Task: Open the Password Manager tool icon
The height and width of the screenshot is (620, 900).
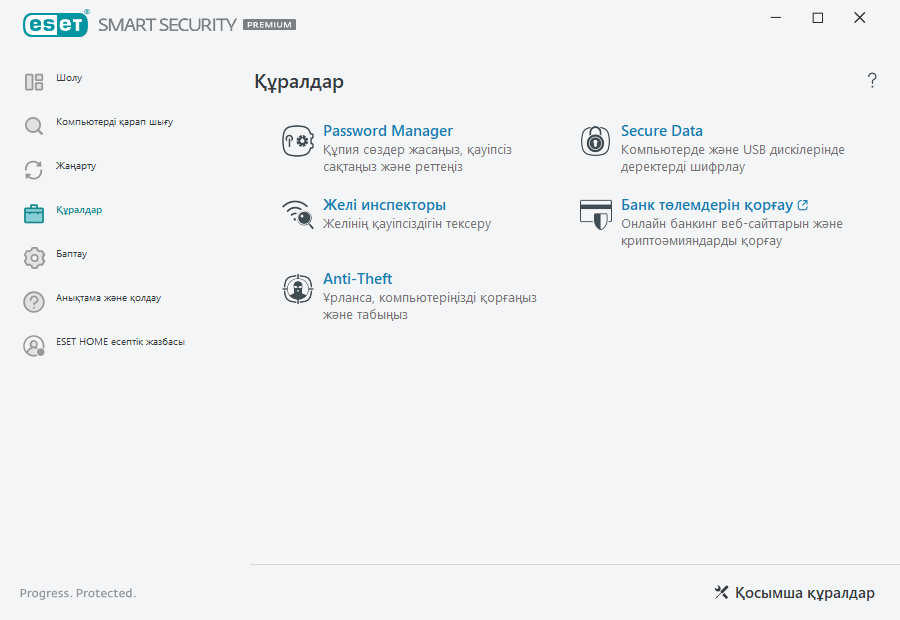Action: [297, 141]
